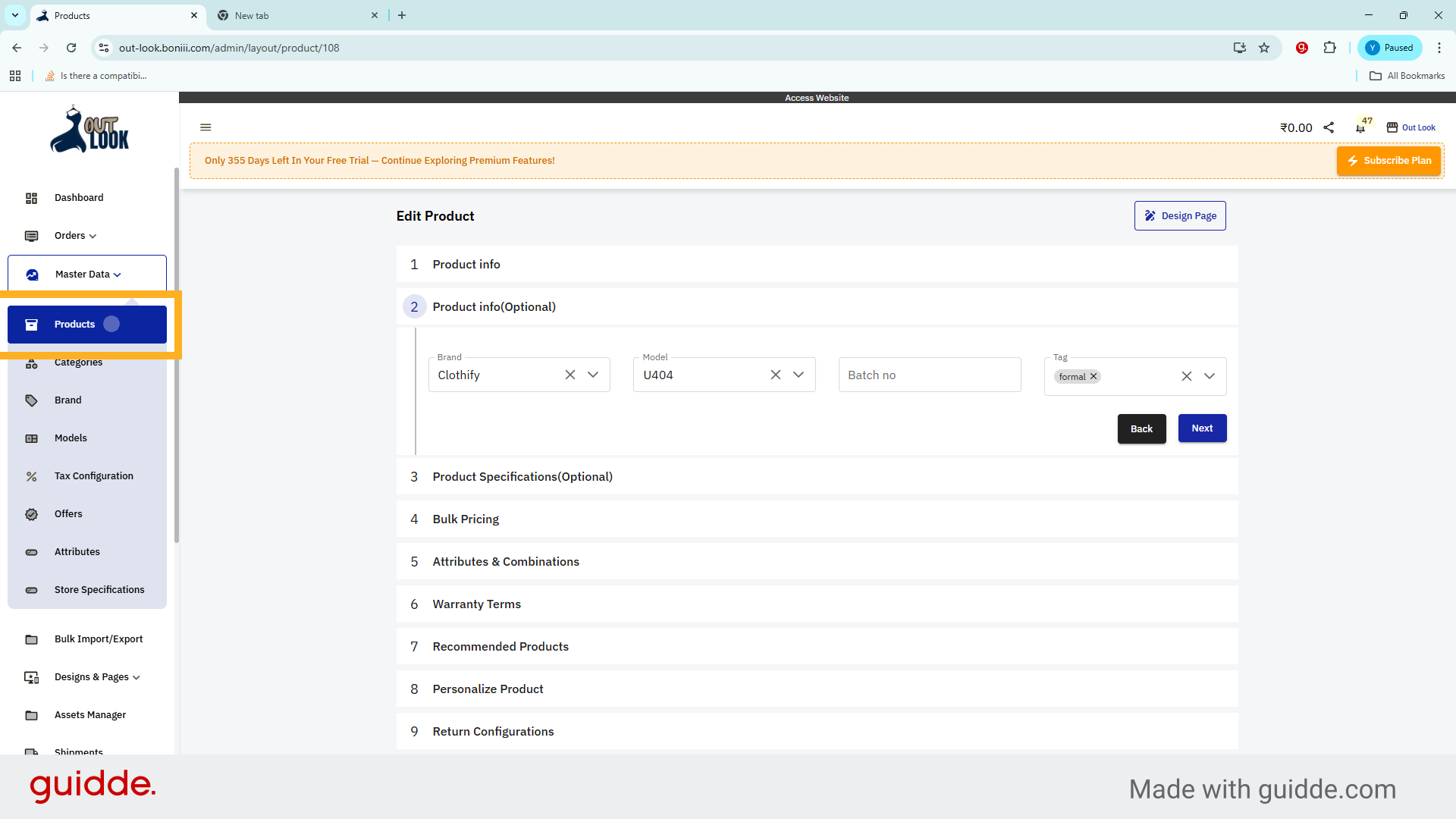Expand the Orders sidebar menu
The width and height of the screenshot is (1456, 819).
[x=75, y=236]
